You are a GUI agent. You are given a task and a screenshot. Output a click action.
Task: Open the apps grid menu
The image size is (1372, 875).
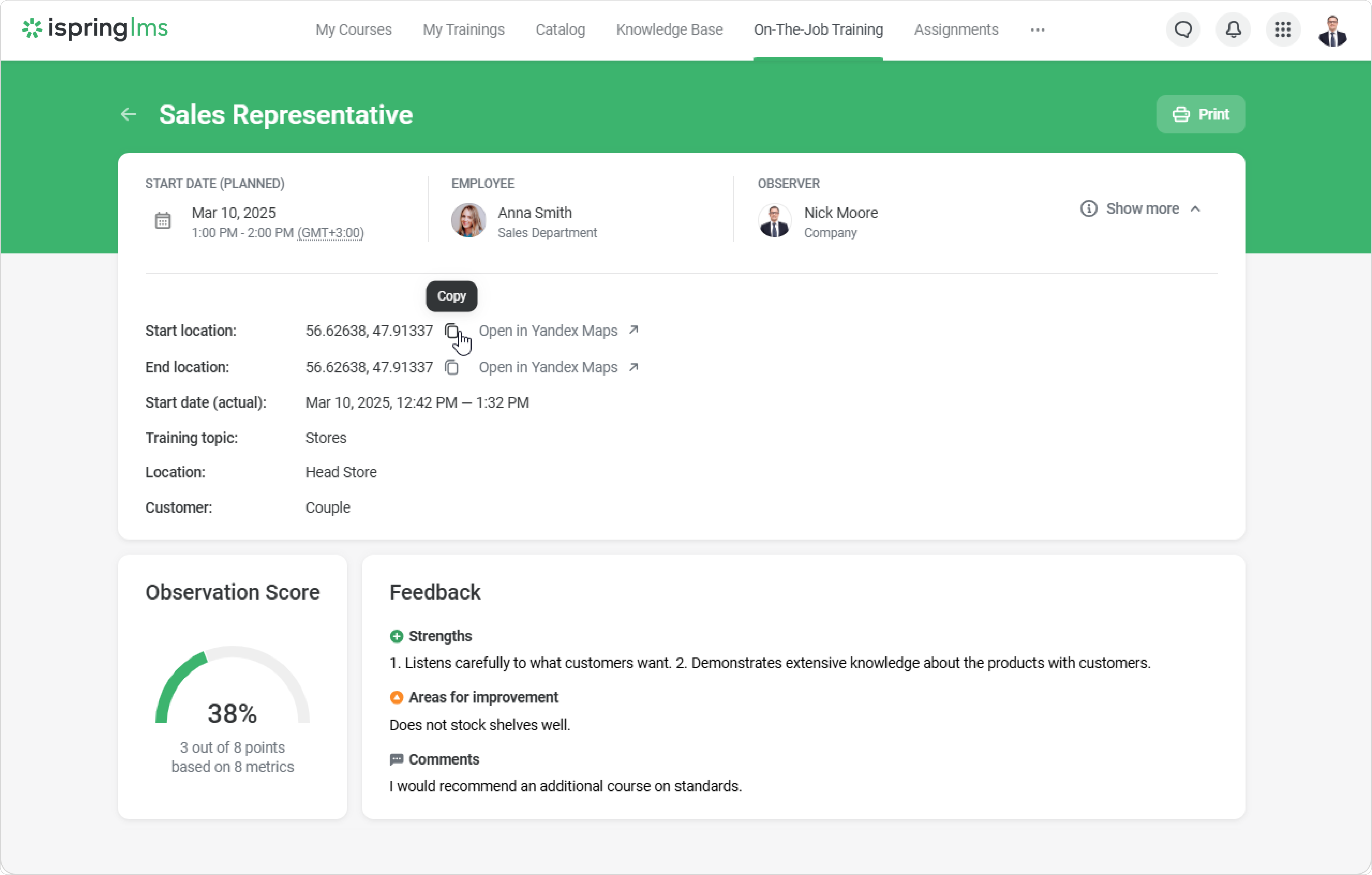pos(1282,30)
